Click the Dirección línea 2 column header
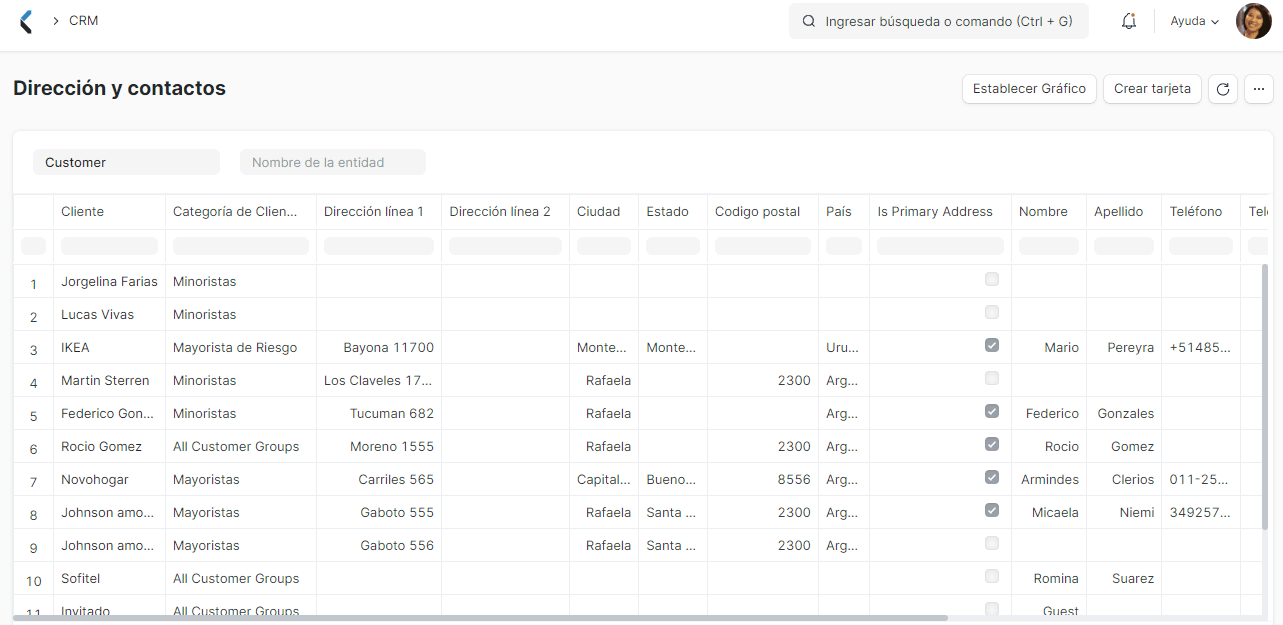 [505, 212]
